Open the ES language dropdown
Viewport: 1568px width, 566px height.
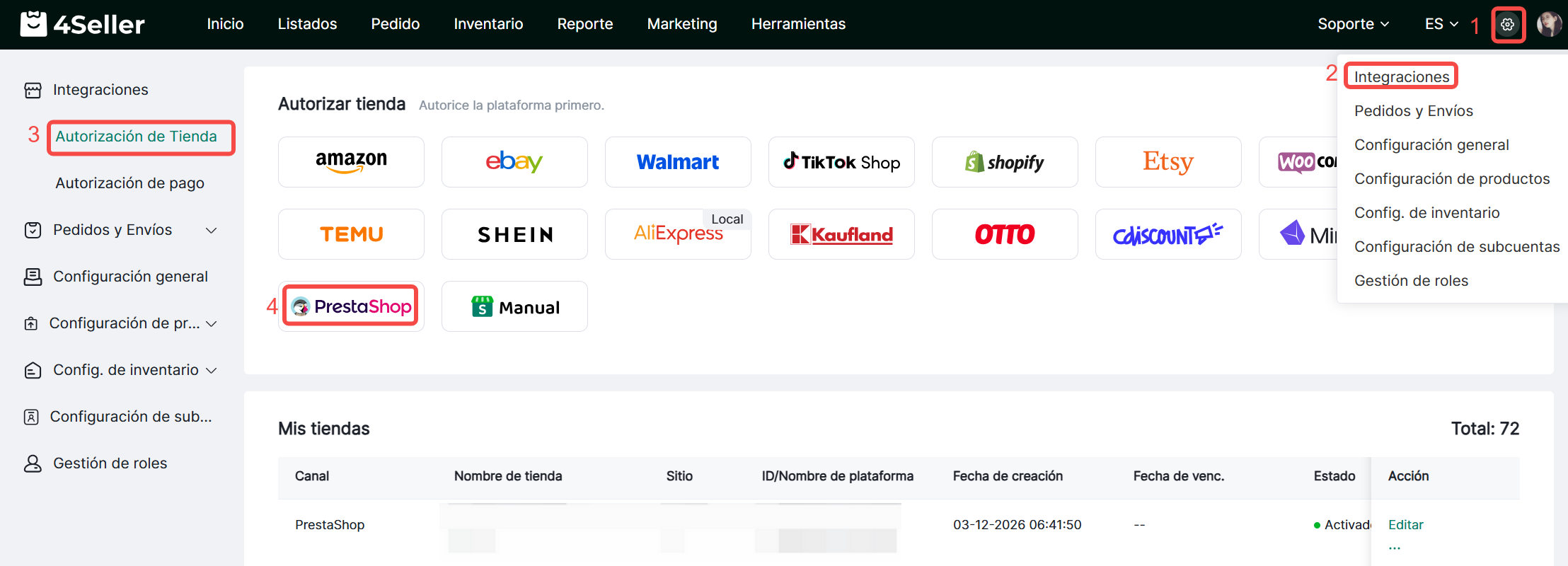pos(1441,24)
